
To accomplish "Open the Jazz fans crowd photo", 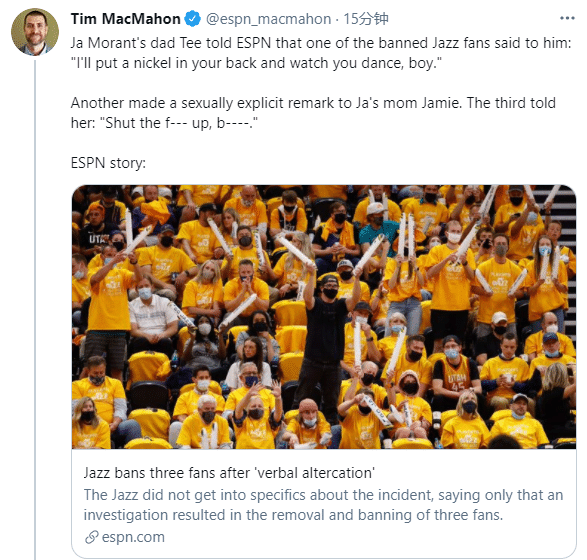I will pyautogui.click(x=324, y=317).
